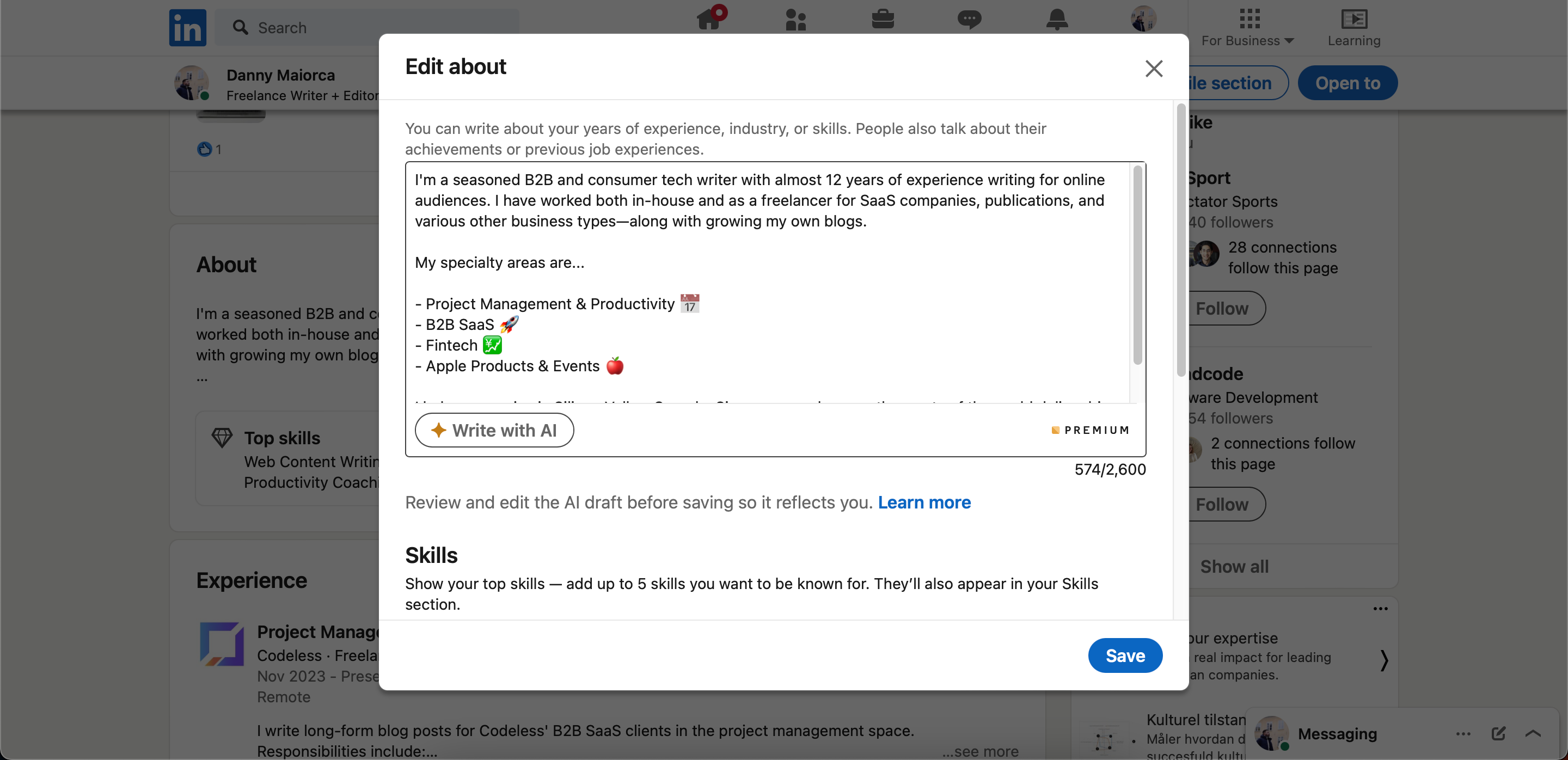Expand the For Business dropdown
1568x760 pixels.
[1248, 27]
